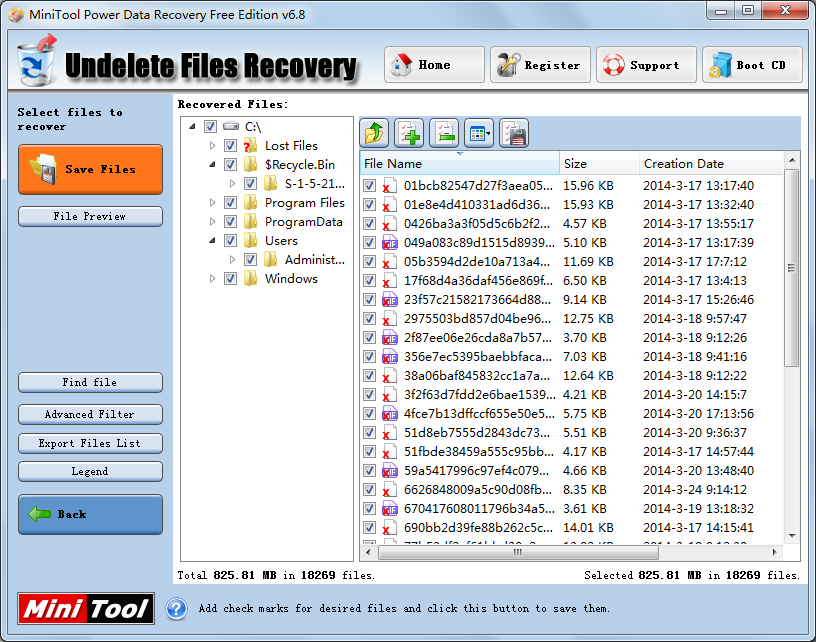Image resolution: width=816 pixels, height=642 pixels.
Task: Open the view mode toolbar dropdown
Action: coord(479,134)
